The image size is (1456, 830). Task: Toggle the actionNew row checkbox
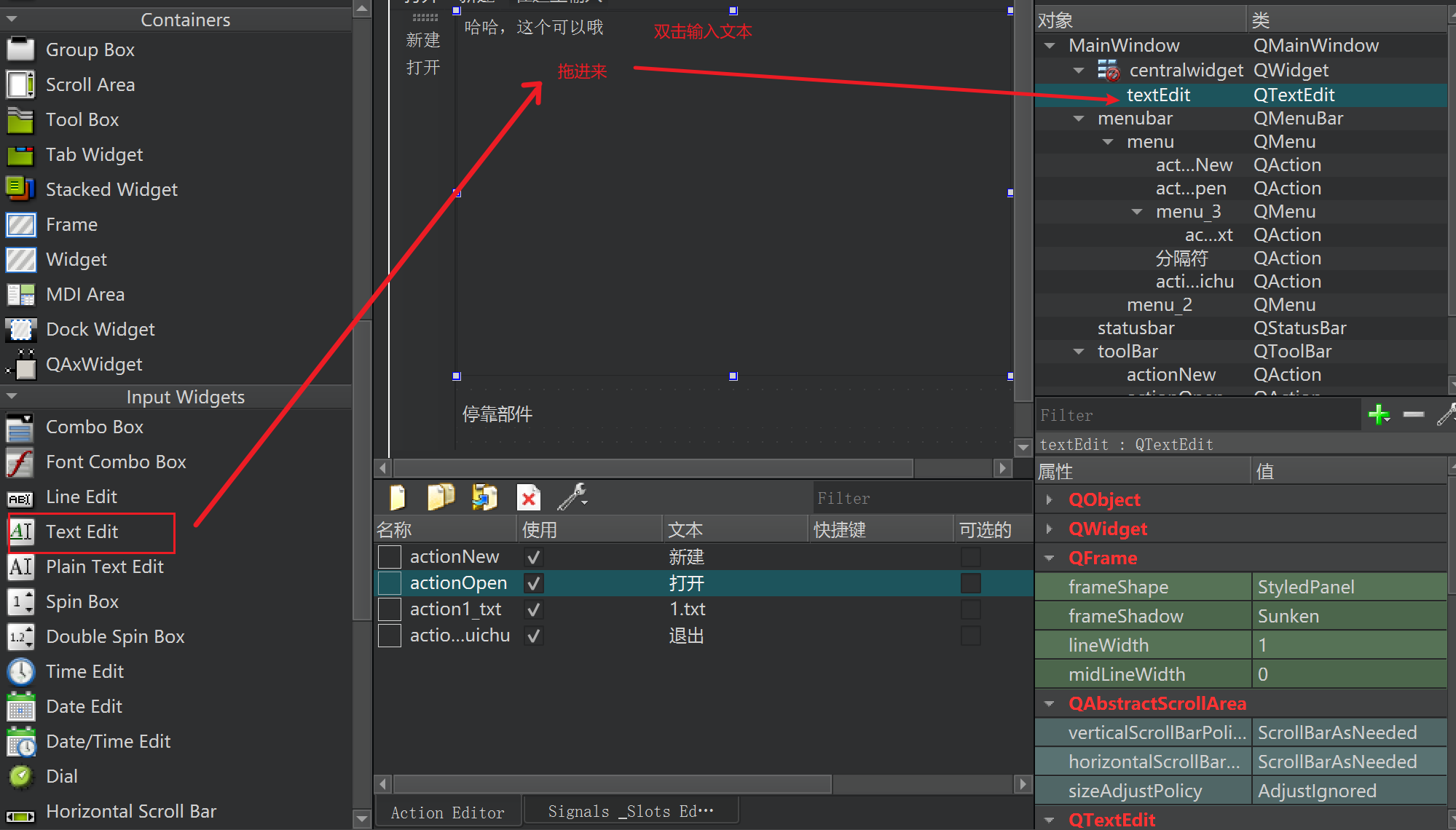[390, 557]
